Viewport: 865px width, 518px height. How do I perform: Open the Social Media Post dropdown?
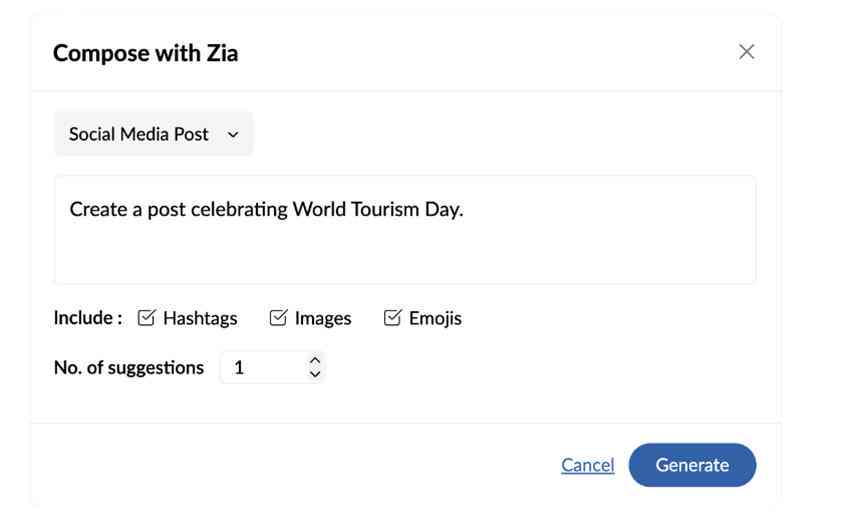[153, 134]
